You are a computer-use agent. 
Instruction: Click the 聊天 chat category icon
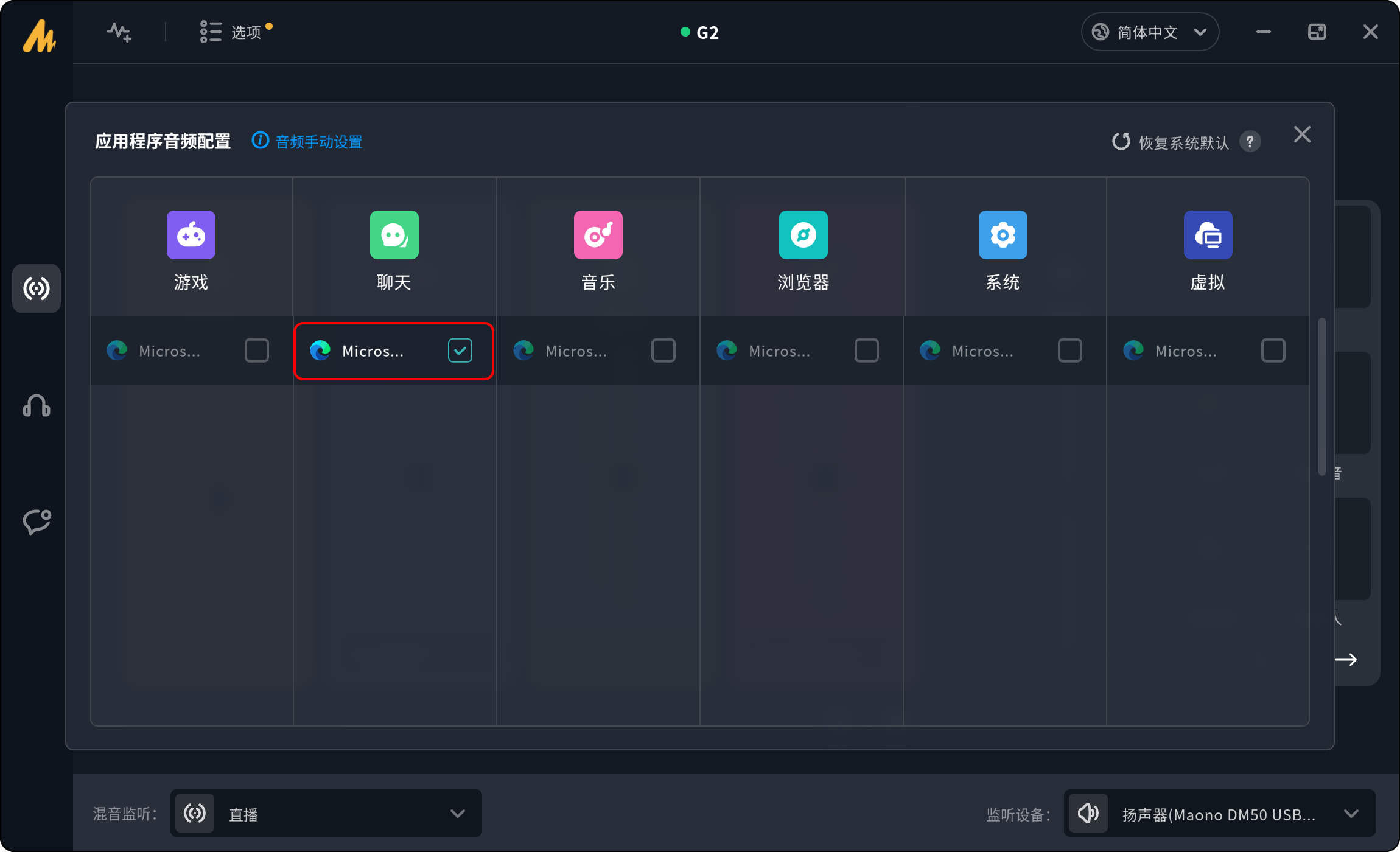pyautogui.click(x=394, y=235)
